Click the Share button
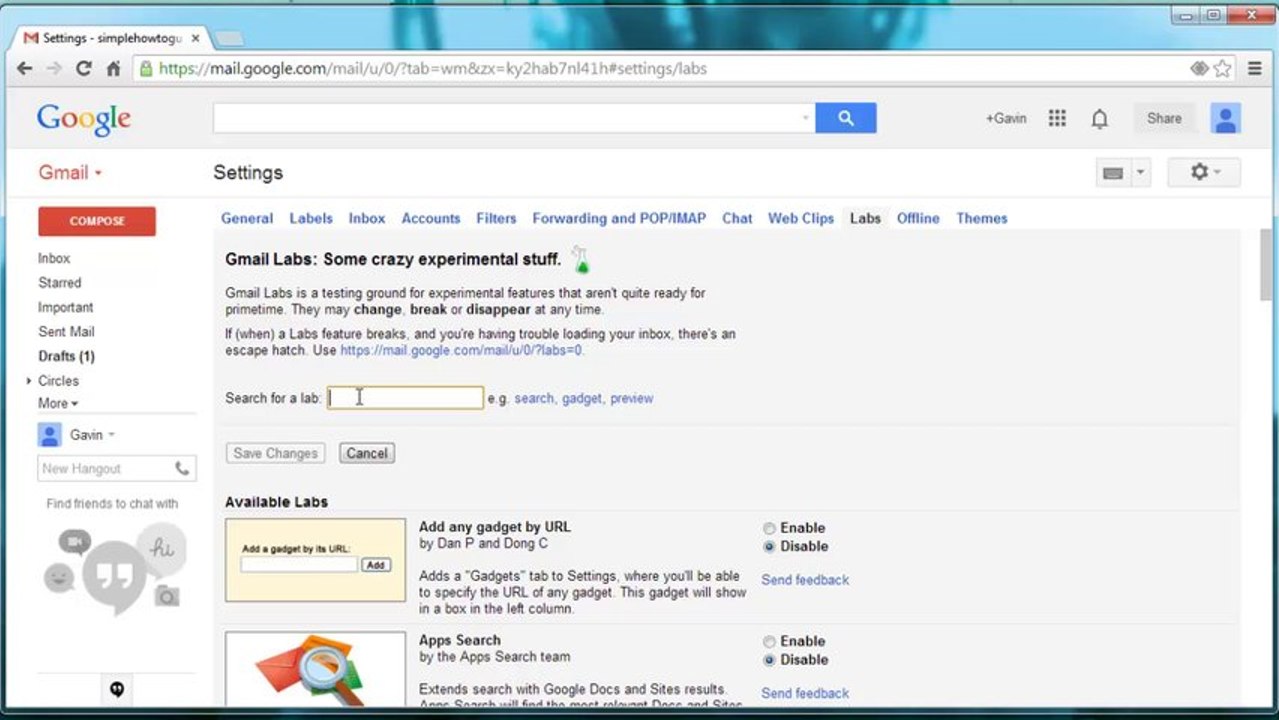This screenshot has width=1279, height=720. 1164,118
